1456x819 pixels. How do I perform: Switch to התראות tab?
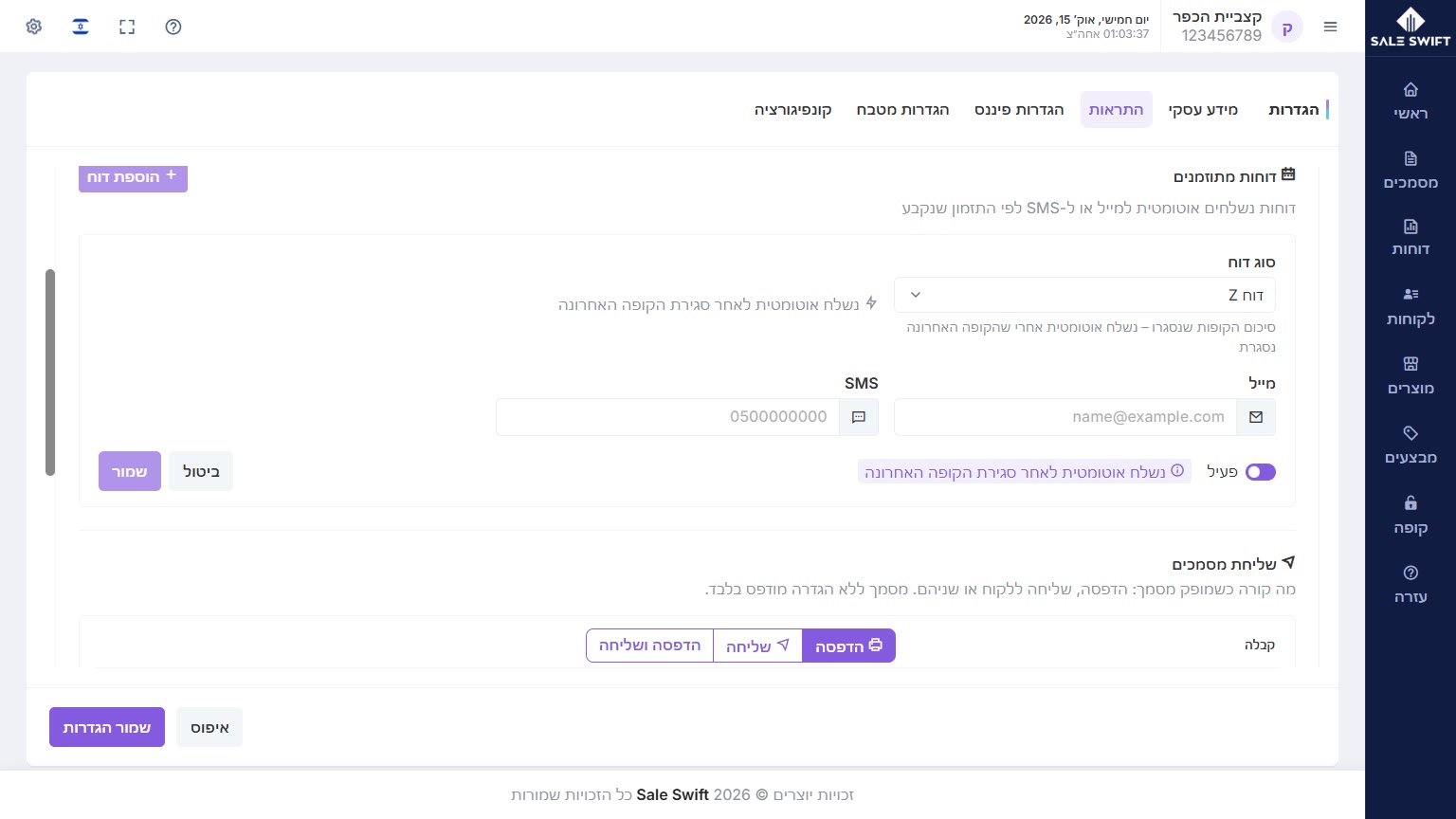pyautogui.click(x=1117, y=110)
